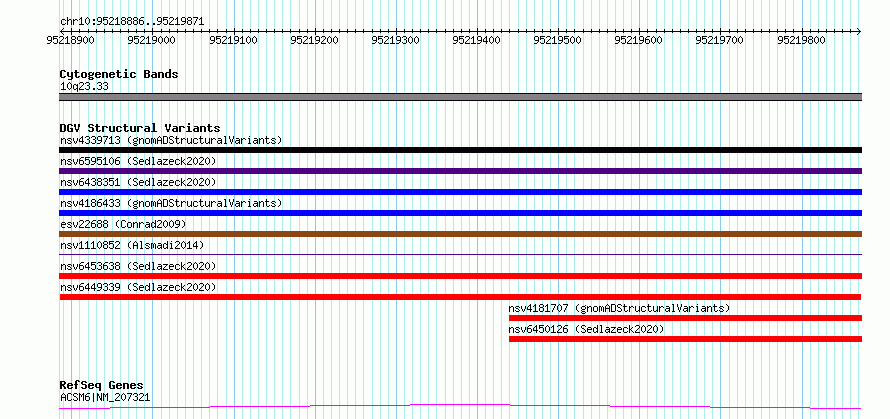Viewport: 890px width, 419px height.
Task: Select the gray 10q23.33 cytogenetic band bar
Action: 460,97
